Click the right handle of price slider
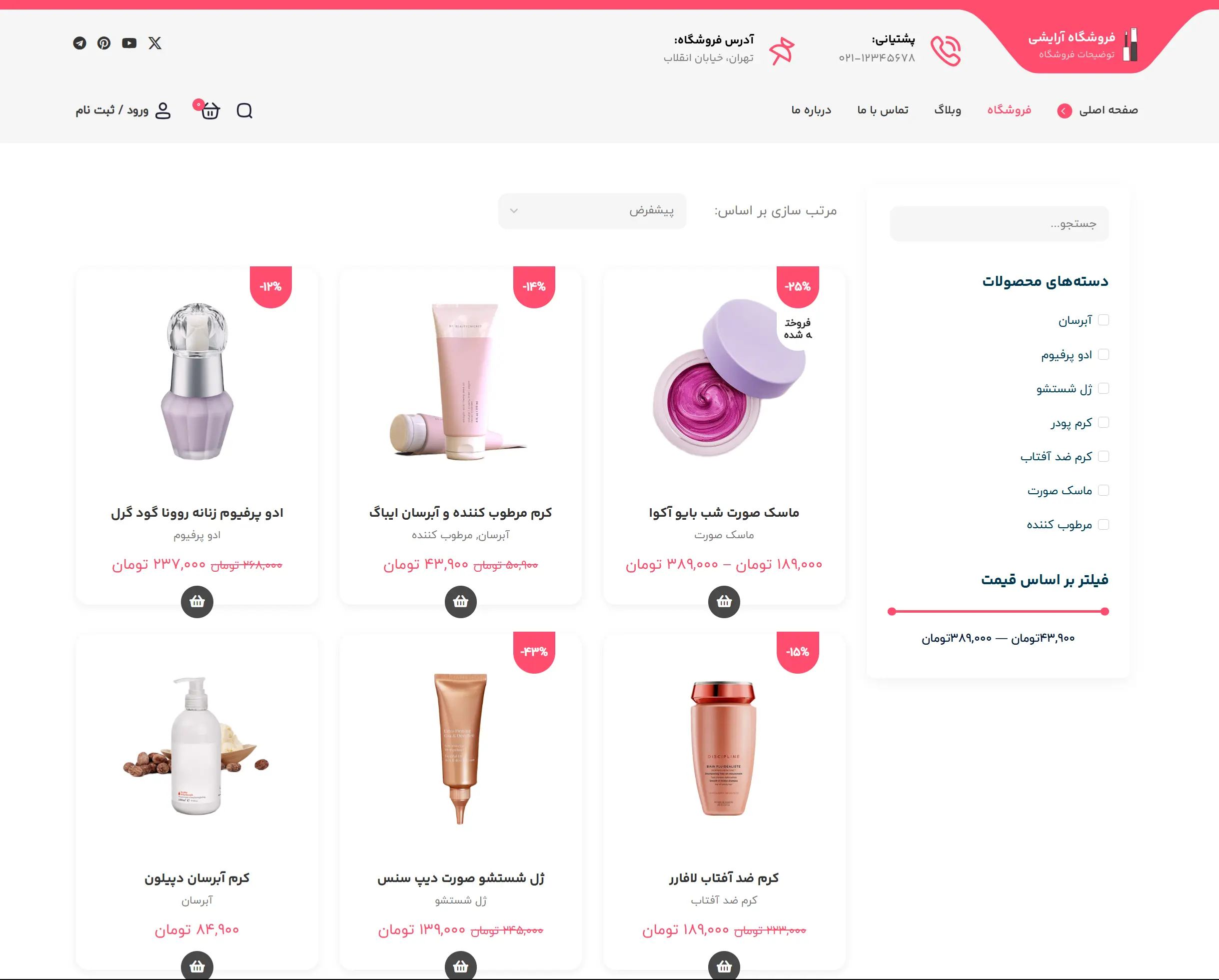This screenshot has height=980, width=1219. pos(1105,611)
